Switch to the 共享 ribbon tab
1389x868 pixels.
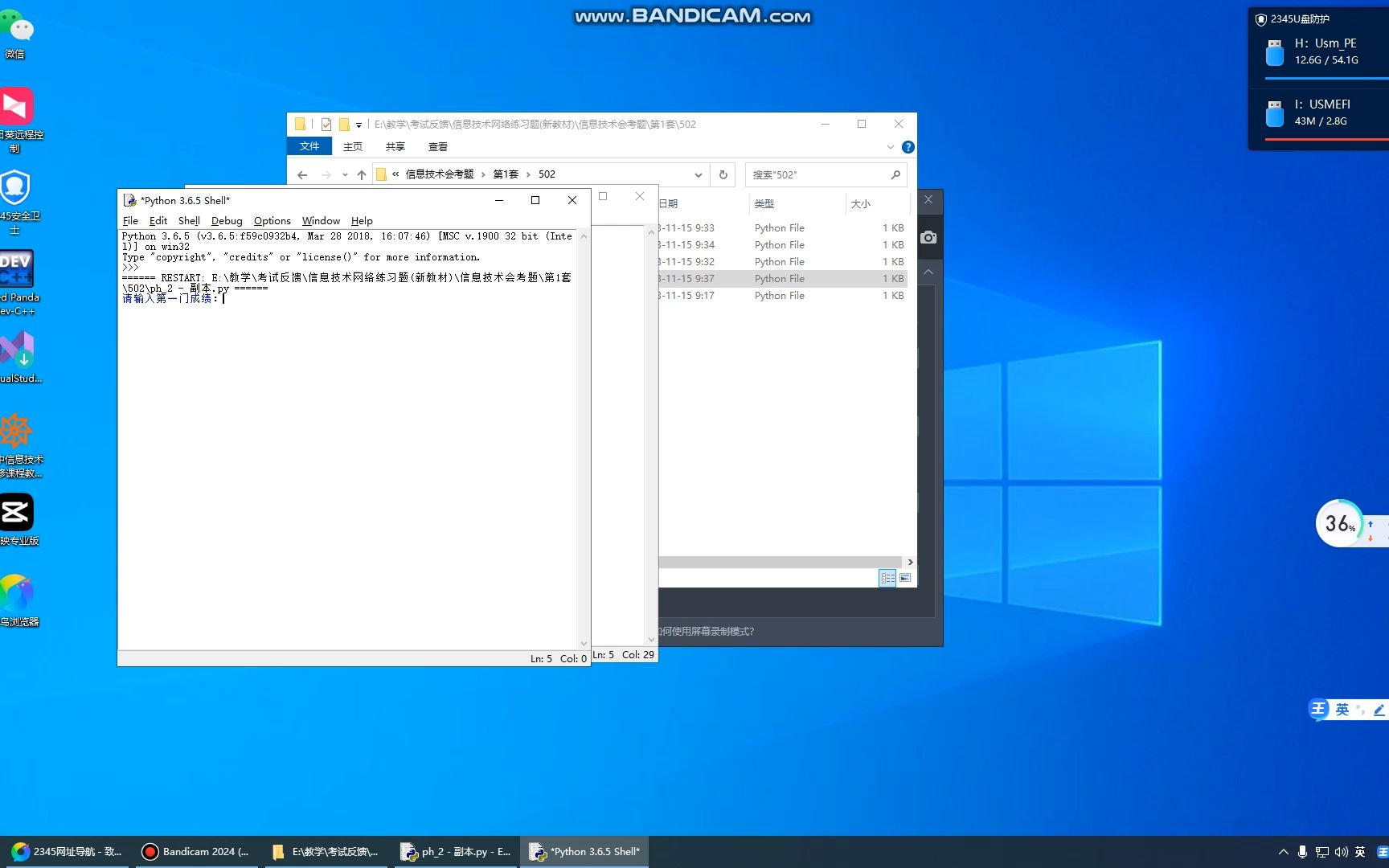(x=395, y=147)
